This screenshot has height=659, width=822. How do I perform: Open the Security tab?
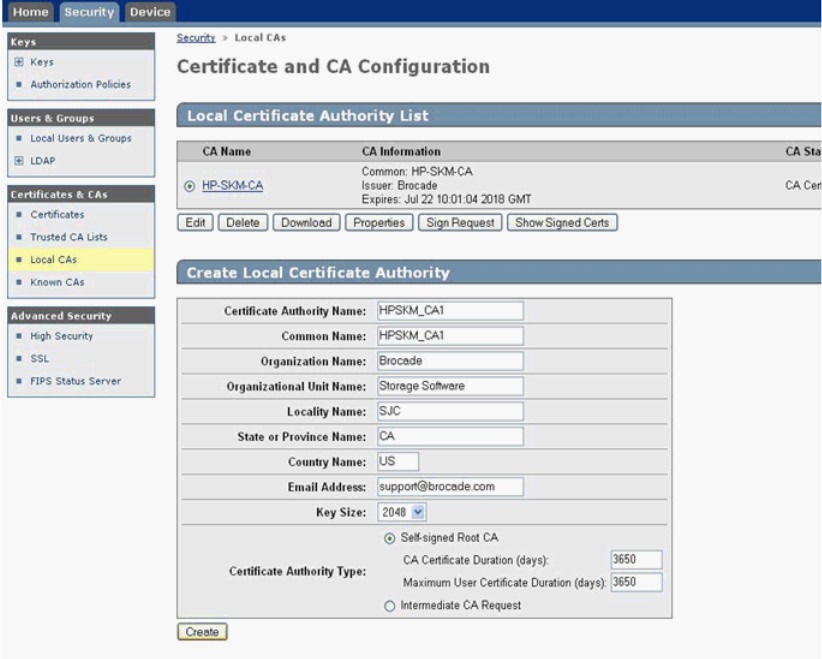[x=89, y=11]
